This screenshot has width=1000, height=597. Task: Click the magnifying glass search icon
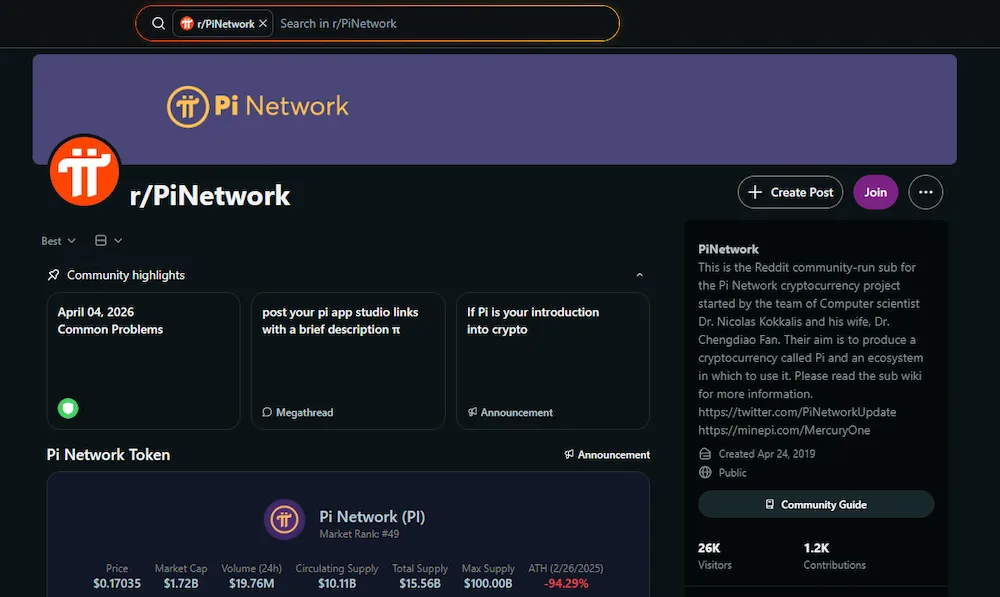[158, 23]
